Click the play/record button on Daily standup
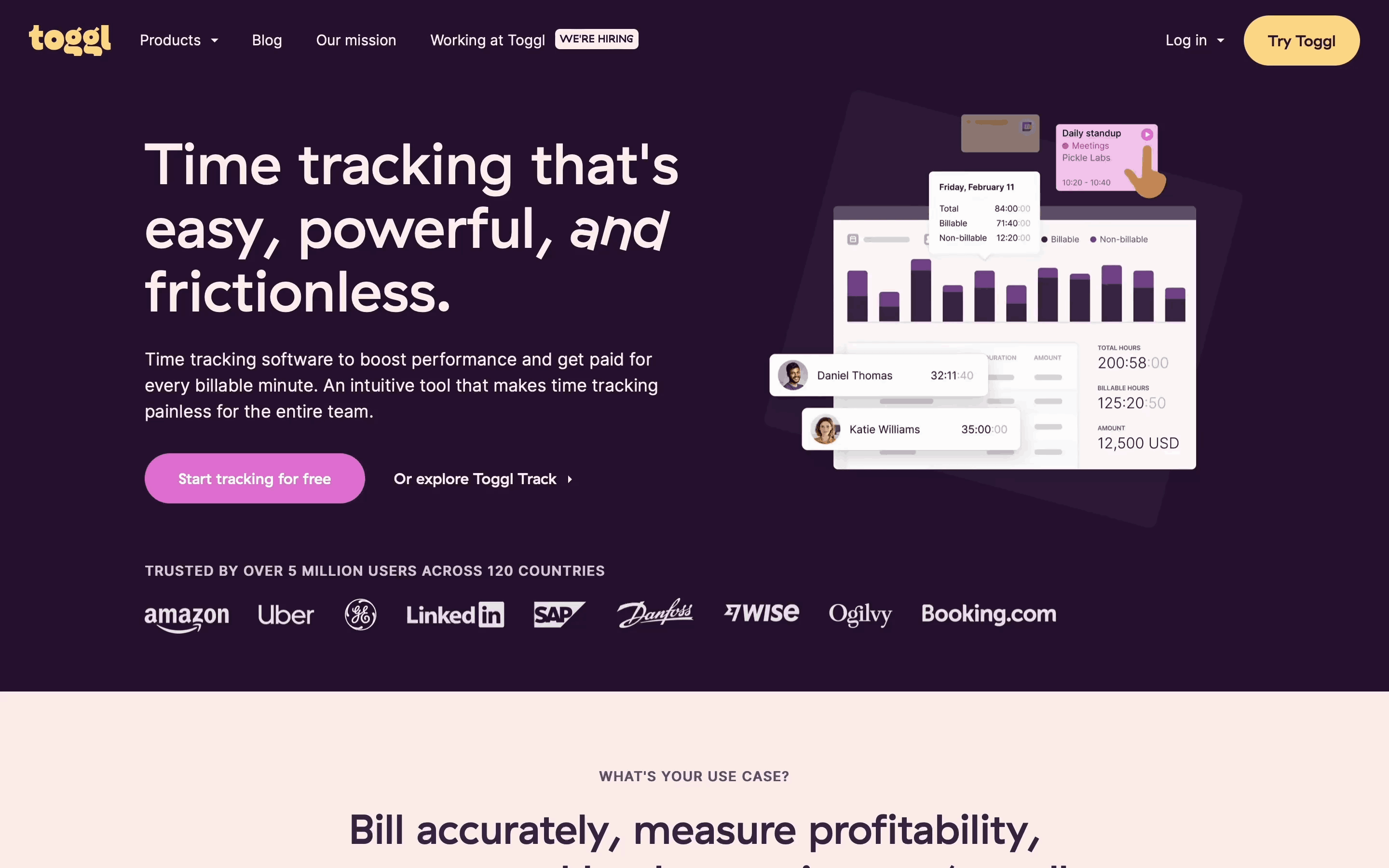1389x868 pixels. [x=1147, y=133]
